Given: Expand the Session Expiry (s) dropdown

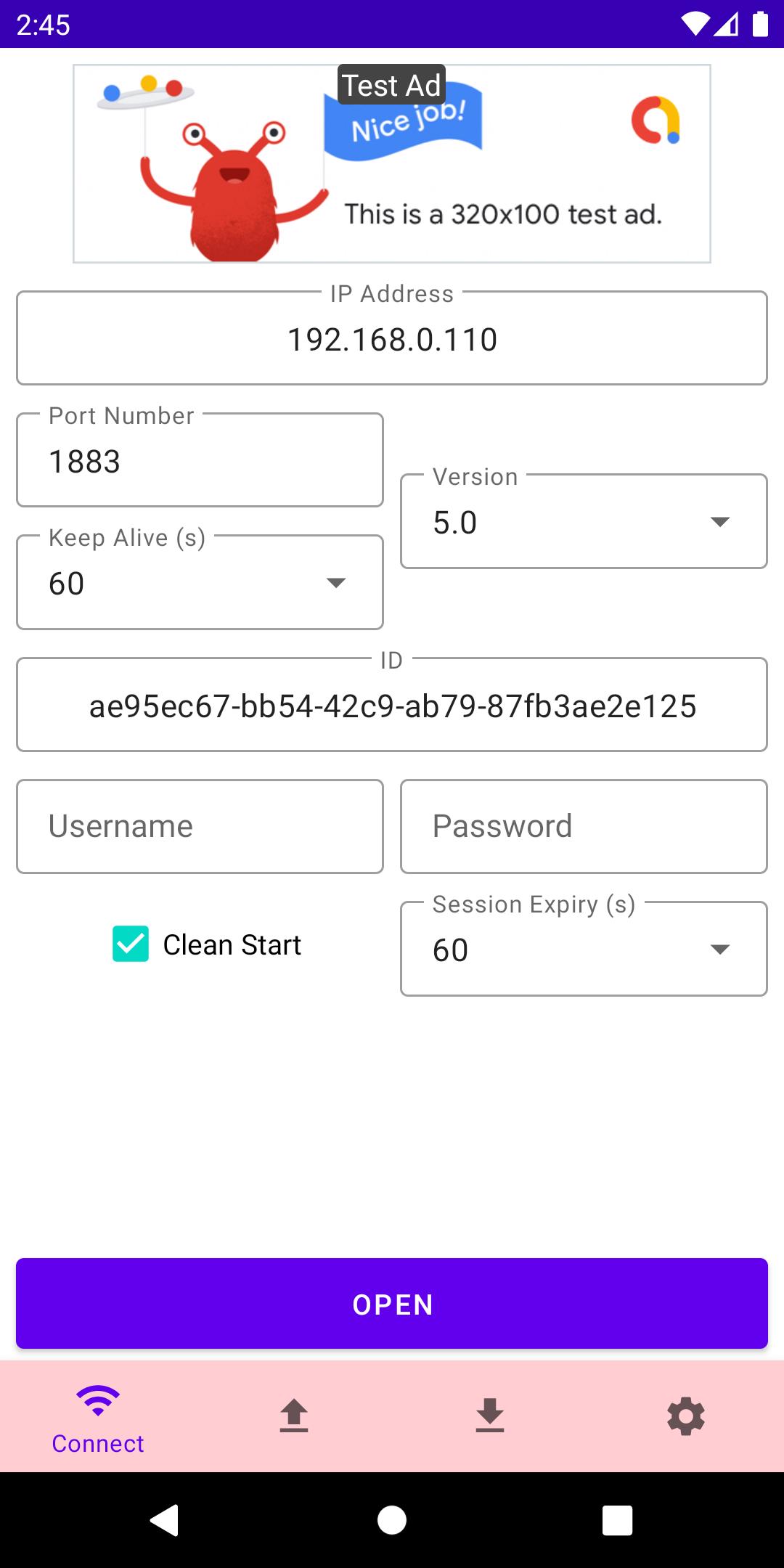Looking at the screenshot, I should 584,949.
